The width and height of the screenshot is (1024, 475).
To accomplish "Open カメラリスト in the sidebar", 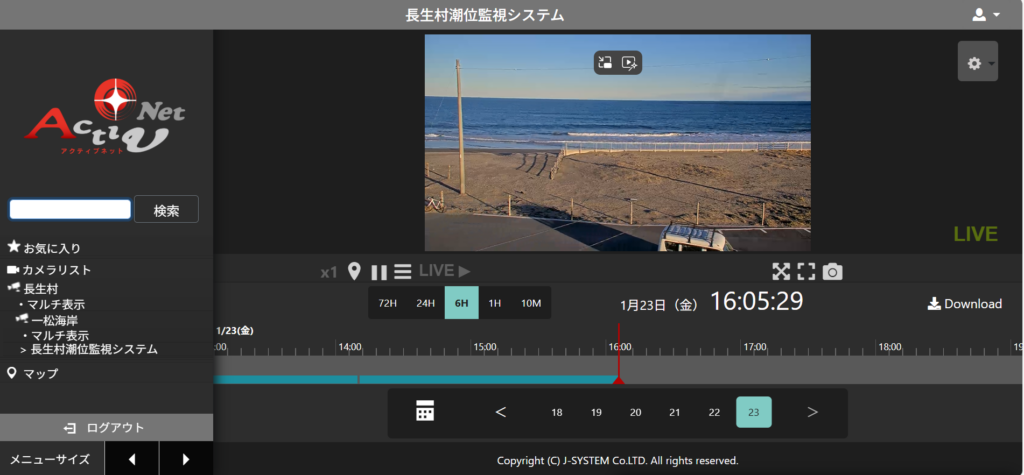I will pyautogui.click(x=56, y=270).
